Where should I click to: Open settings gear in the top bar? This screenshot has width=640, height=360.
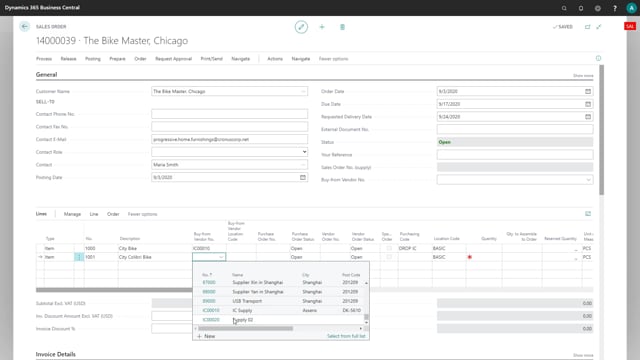(x=598, y=8)
